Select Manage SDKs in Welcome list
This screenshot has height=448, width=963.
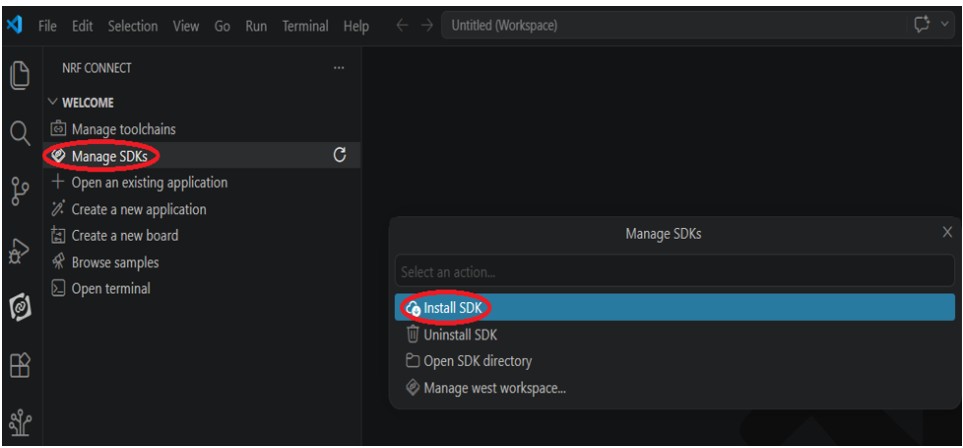201,155
